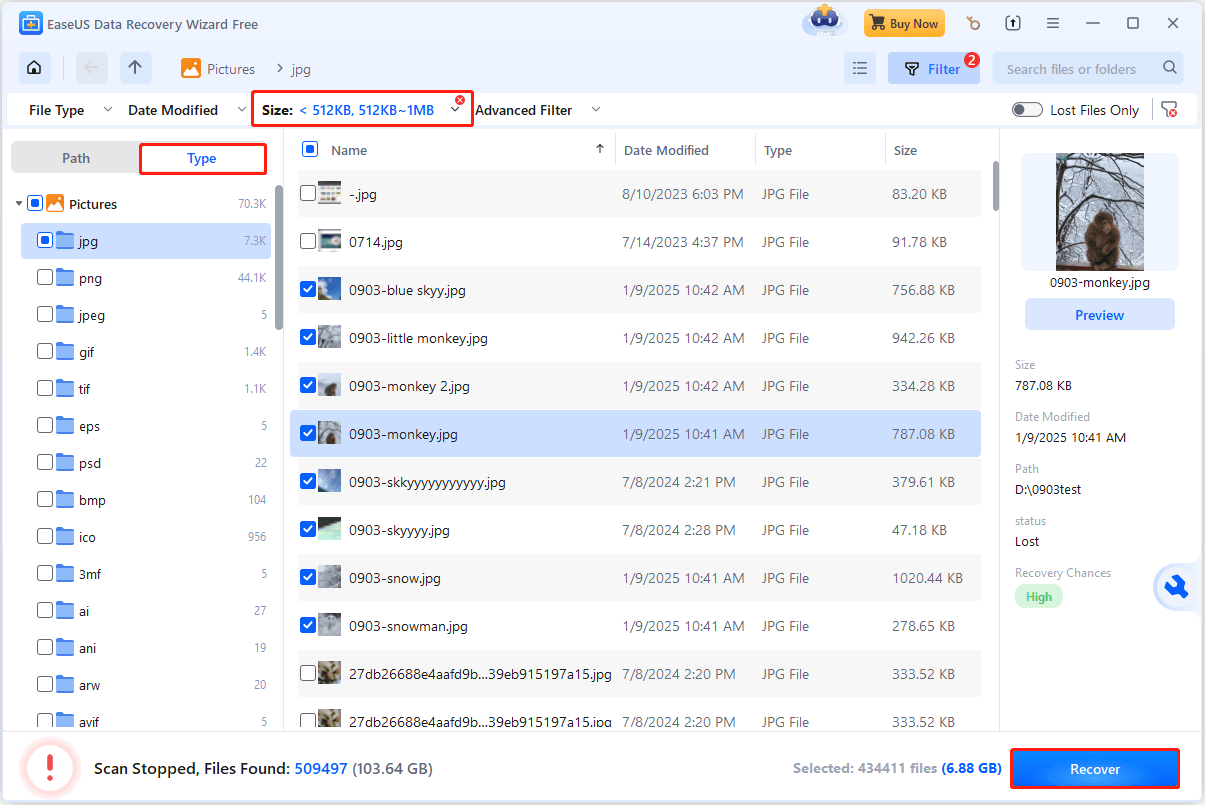Select the bmp folder in tree
Image resolution: width=1205 pixels, height=805 pixels.
(x=146, y=500)
